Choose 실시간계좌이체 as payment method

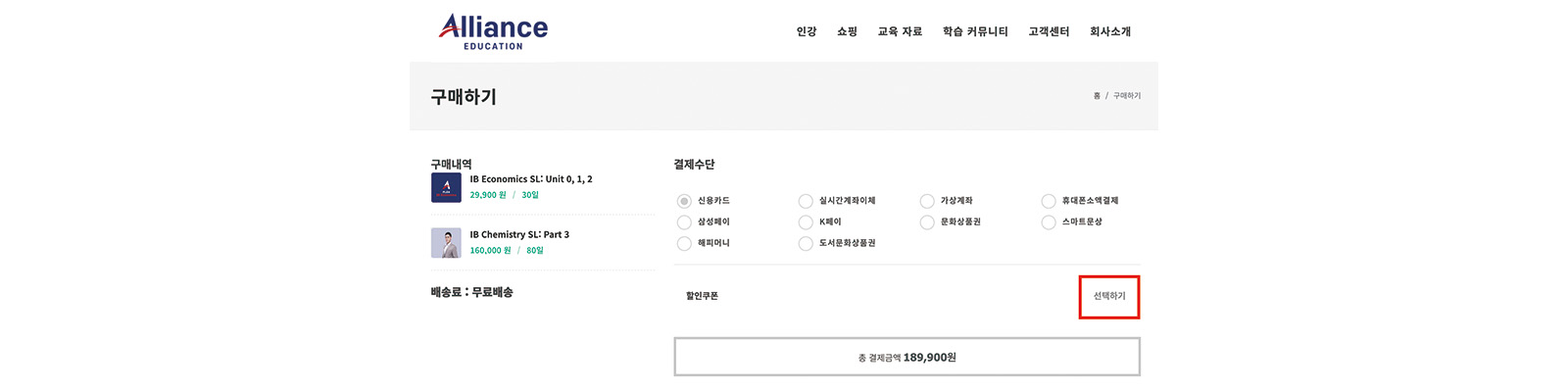pos(806,201)
